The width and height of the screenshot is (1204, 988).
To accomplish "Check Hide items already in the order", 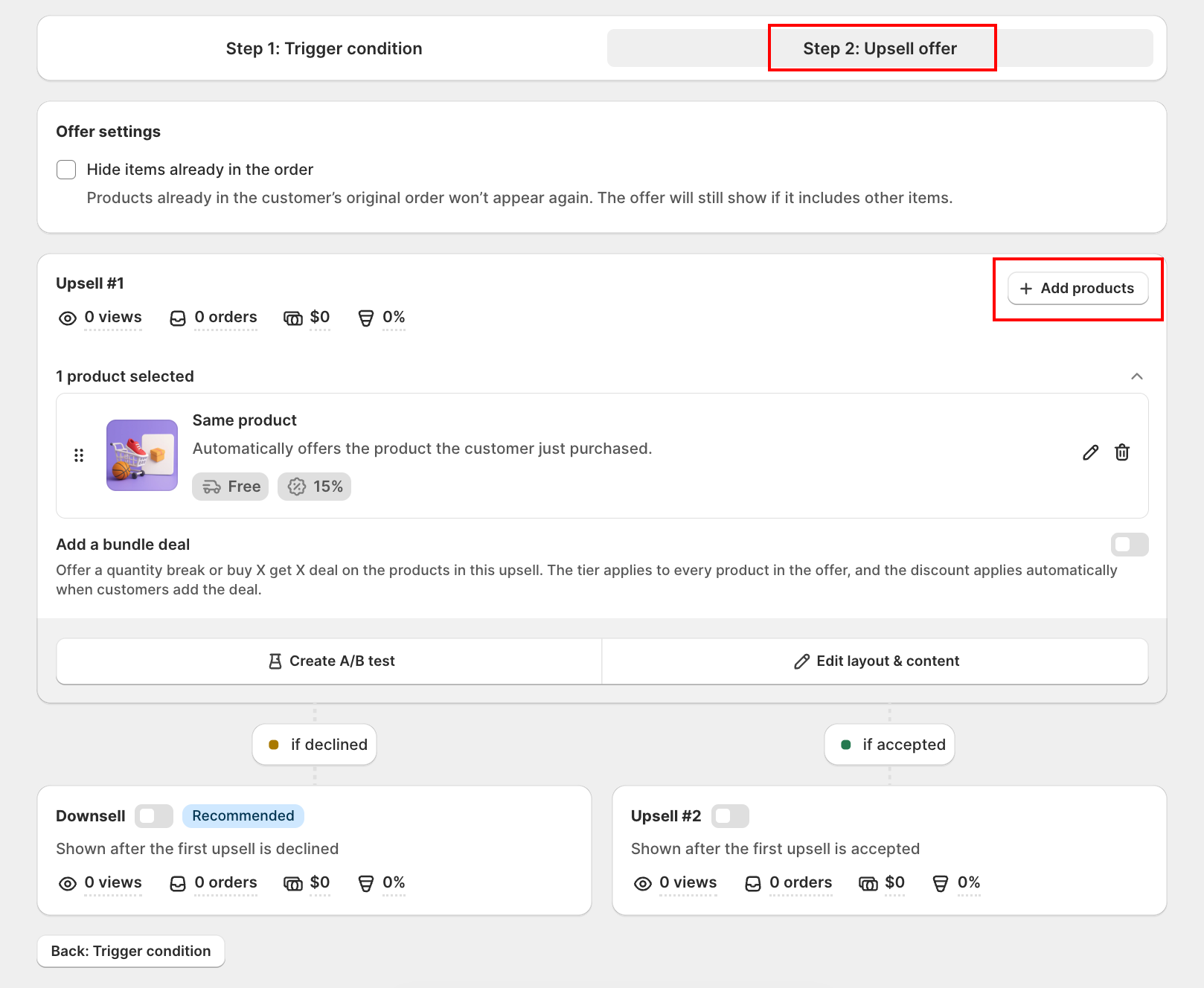I will (66, 170).
